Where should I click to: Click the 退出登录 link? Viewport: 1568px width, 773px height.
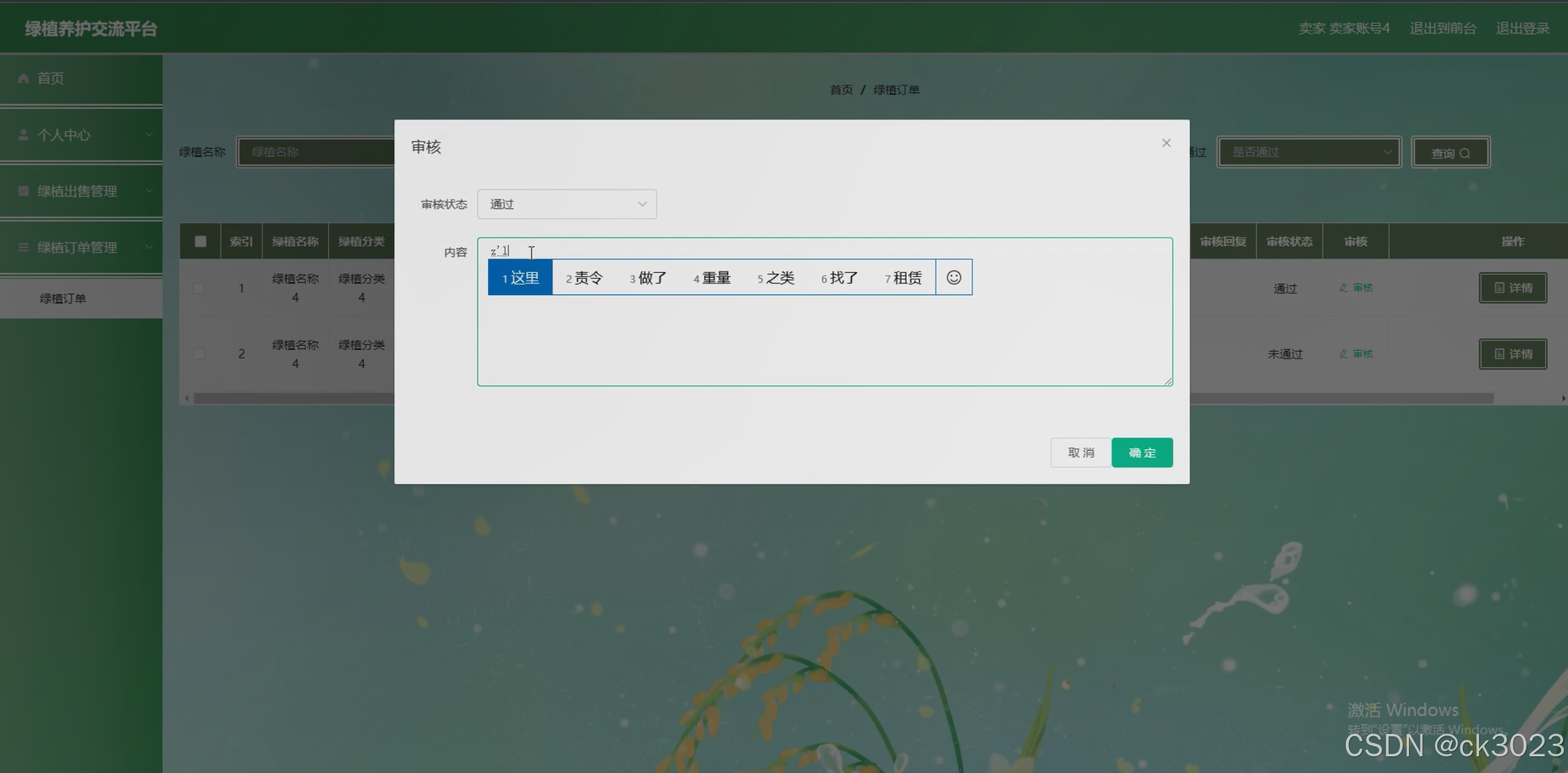[x=1522, y=28]
